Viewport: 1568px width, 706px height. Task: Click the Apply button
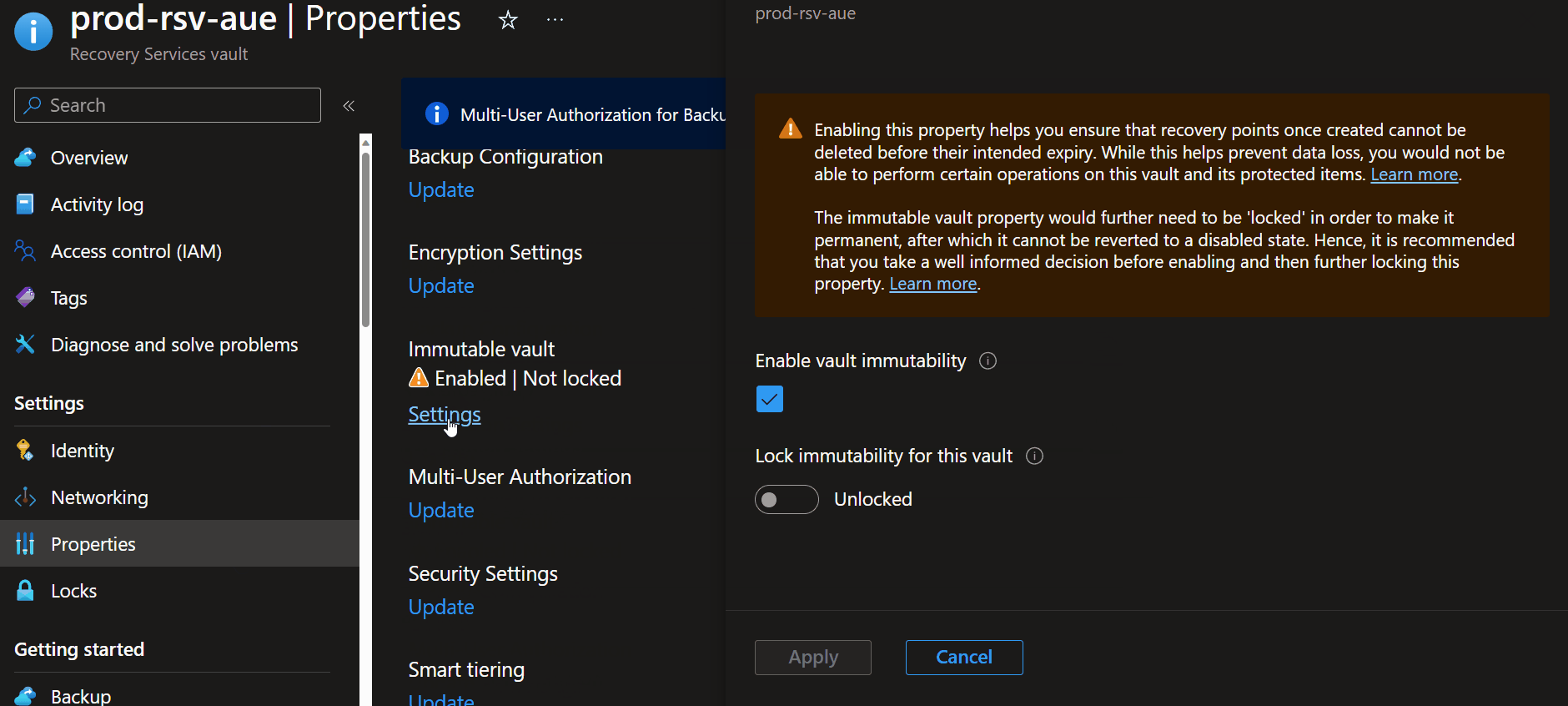(813, 658)
